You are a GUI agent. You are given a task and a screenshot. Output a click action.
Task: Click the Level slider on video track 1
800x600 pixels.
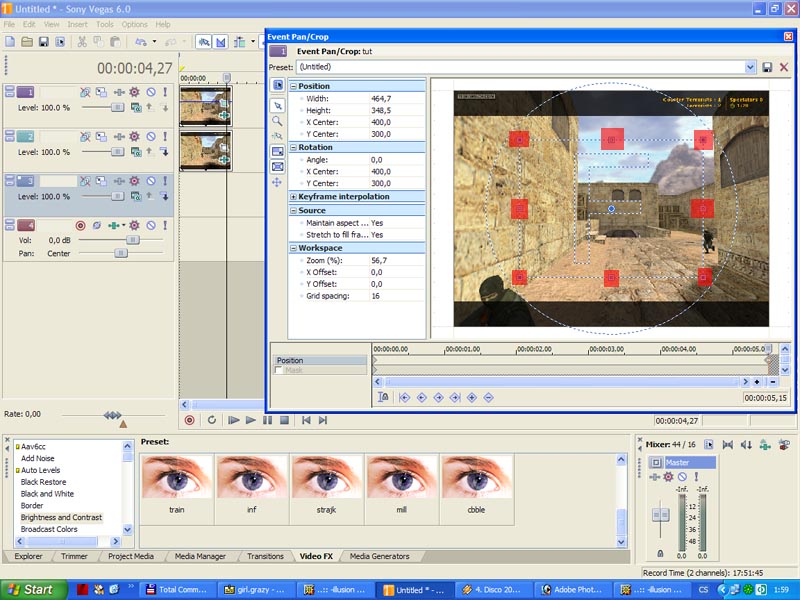(103, 108)
